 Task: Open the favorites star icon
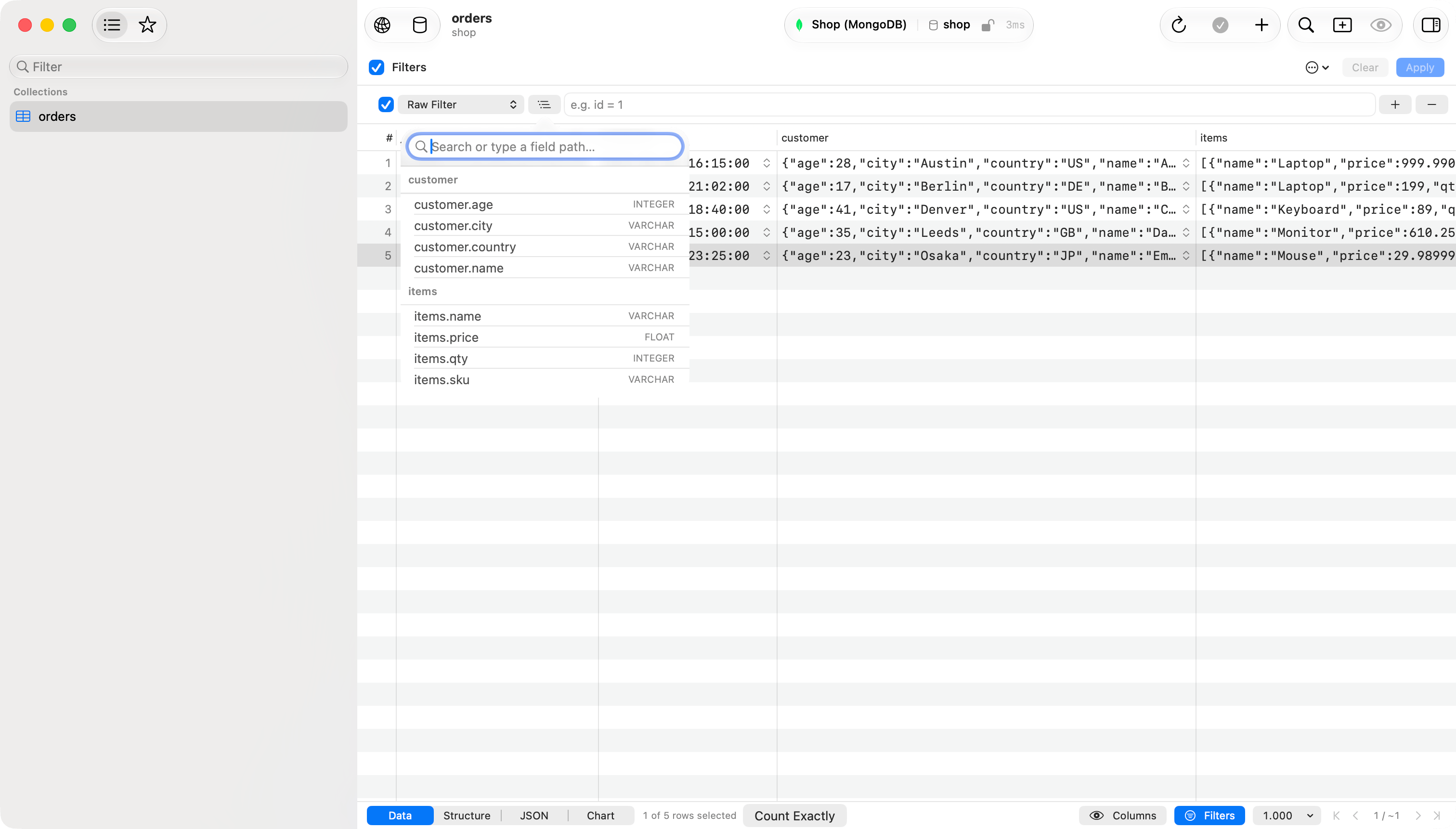147,25
